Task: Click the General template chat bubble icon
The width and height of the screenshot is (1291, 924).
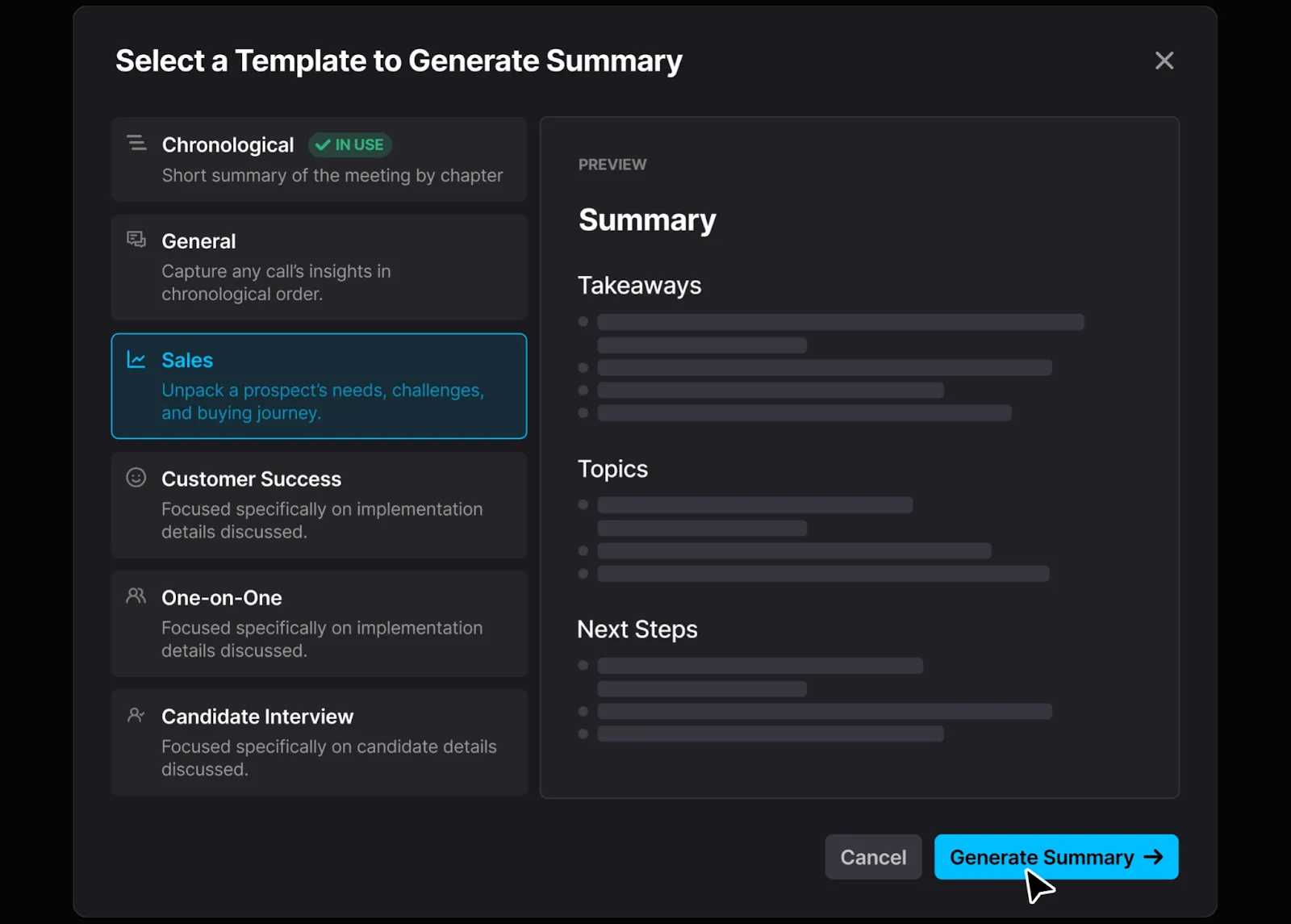Action: point(136,239)
